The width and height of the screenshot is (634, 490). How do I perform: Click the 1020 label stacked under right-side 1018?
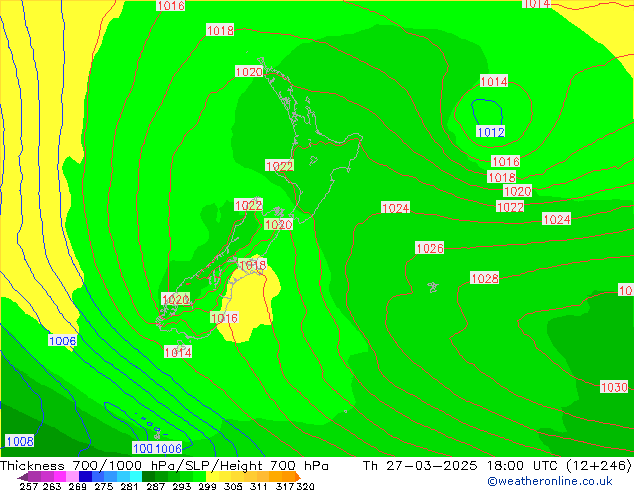pyautogui.click(x=517, y=191)
